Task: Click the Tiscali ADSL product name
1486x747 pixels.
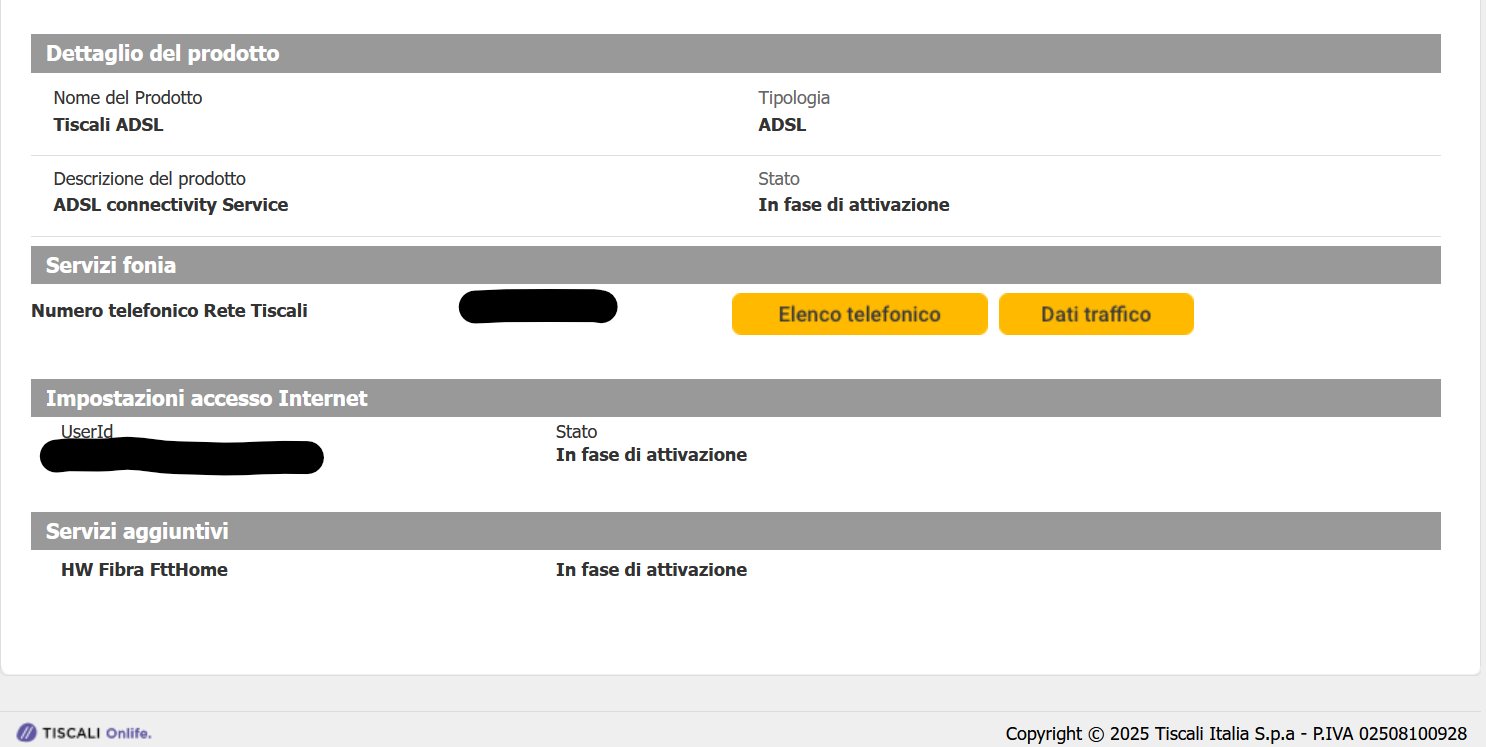Action: [x=108, y=125]
